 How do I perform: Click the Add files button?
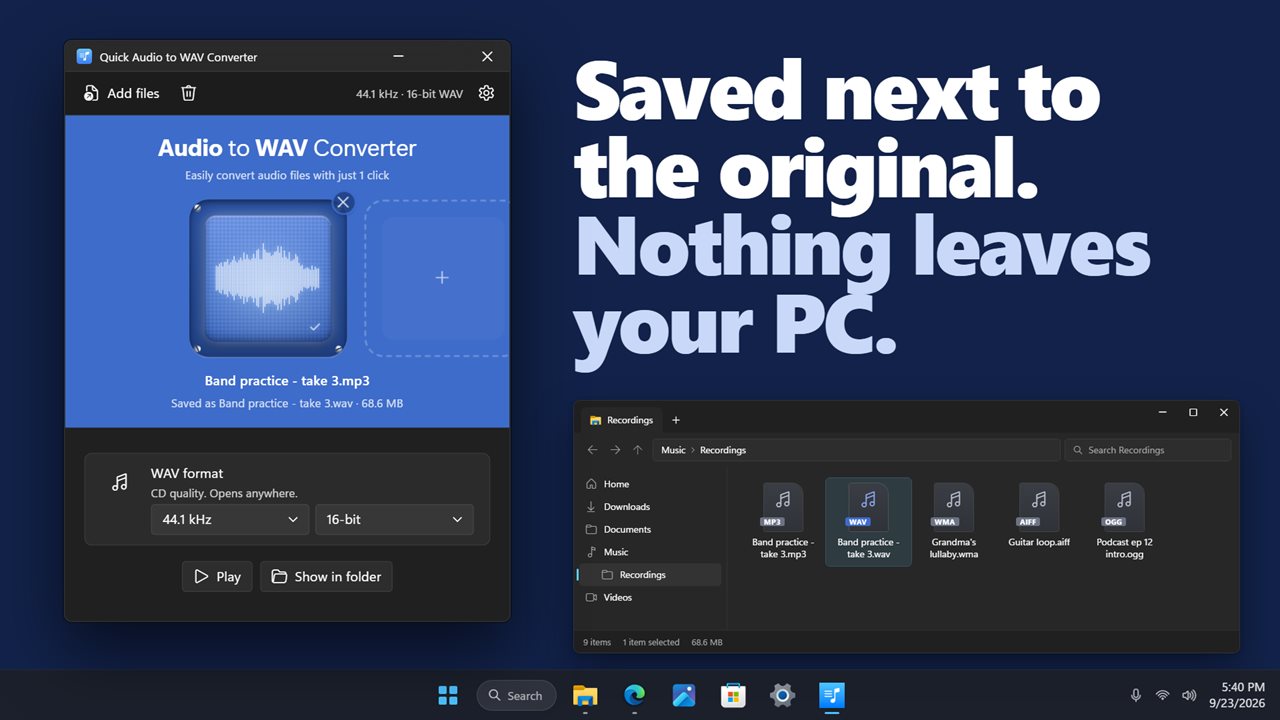pyautogui.click(x=121, y=93)
